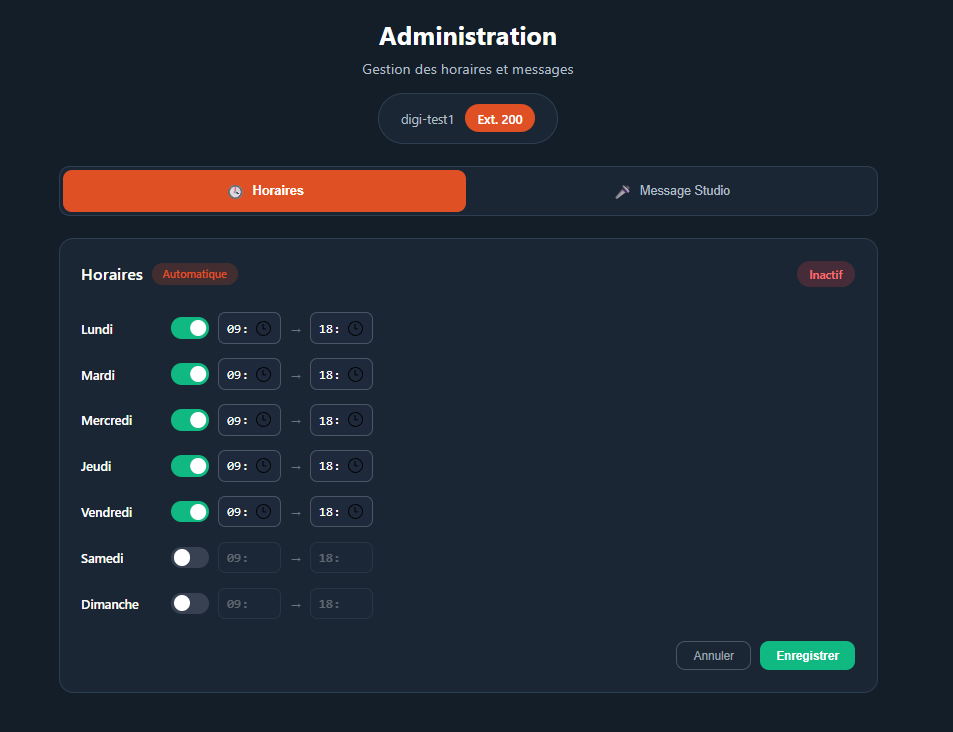The width and height of the screenshot is (953, 732).
Task: Open the clock picker for Lundi start time
Action: (264, 328)
